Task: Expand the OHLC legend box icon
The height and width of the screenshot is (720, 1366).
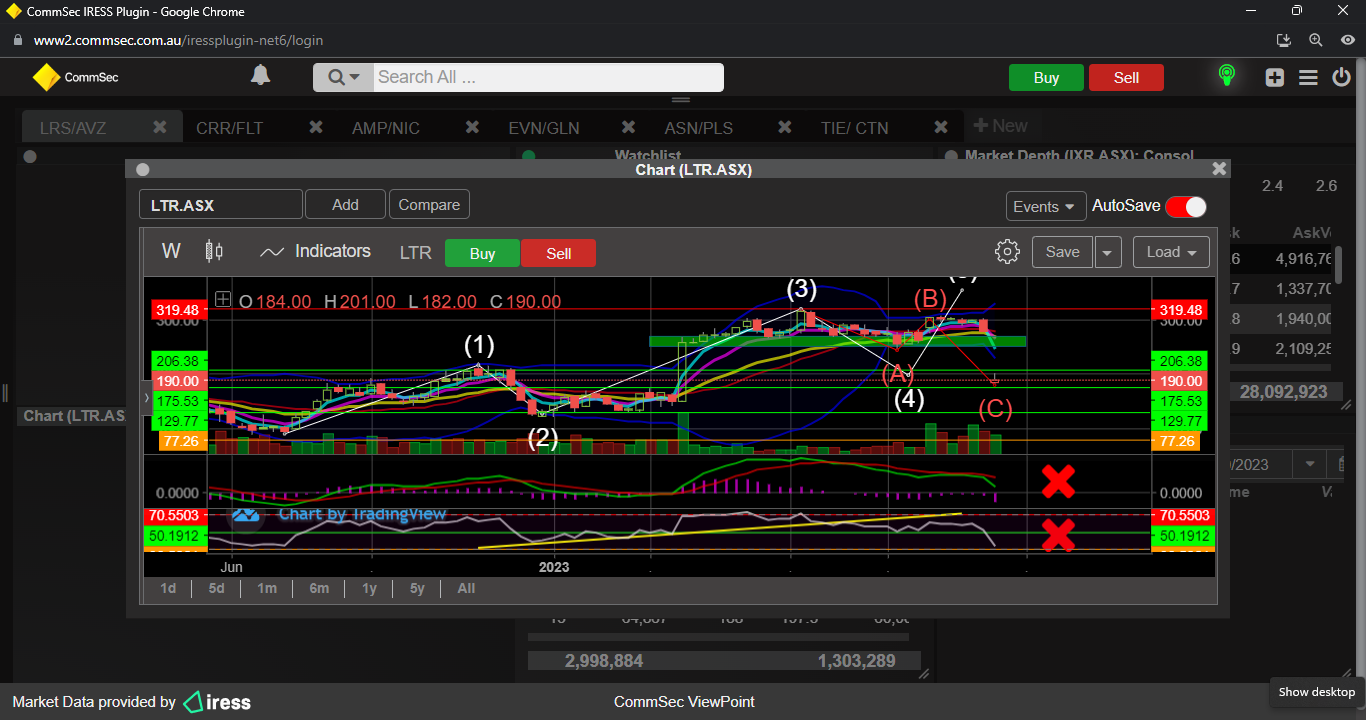Action: [222, 300]
